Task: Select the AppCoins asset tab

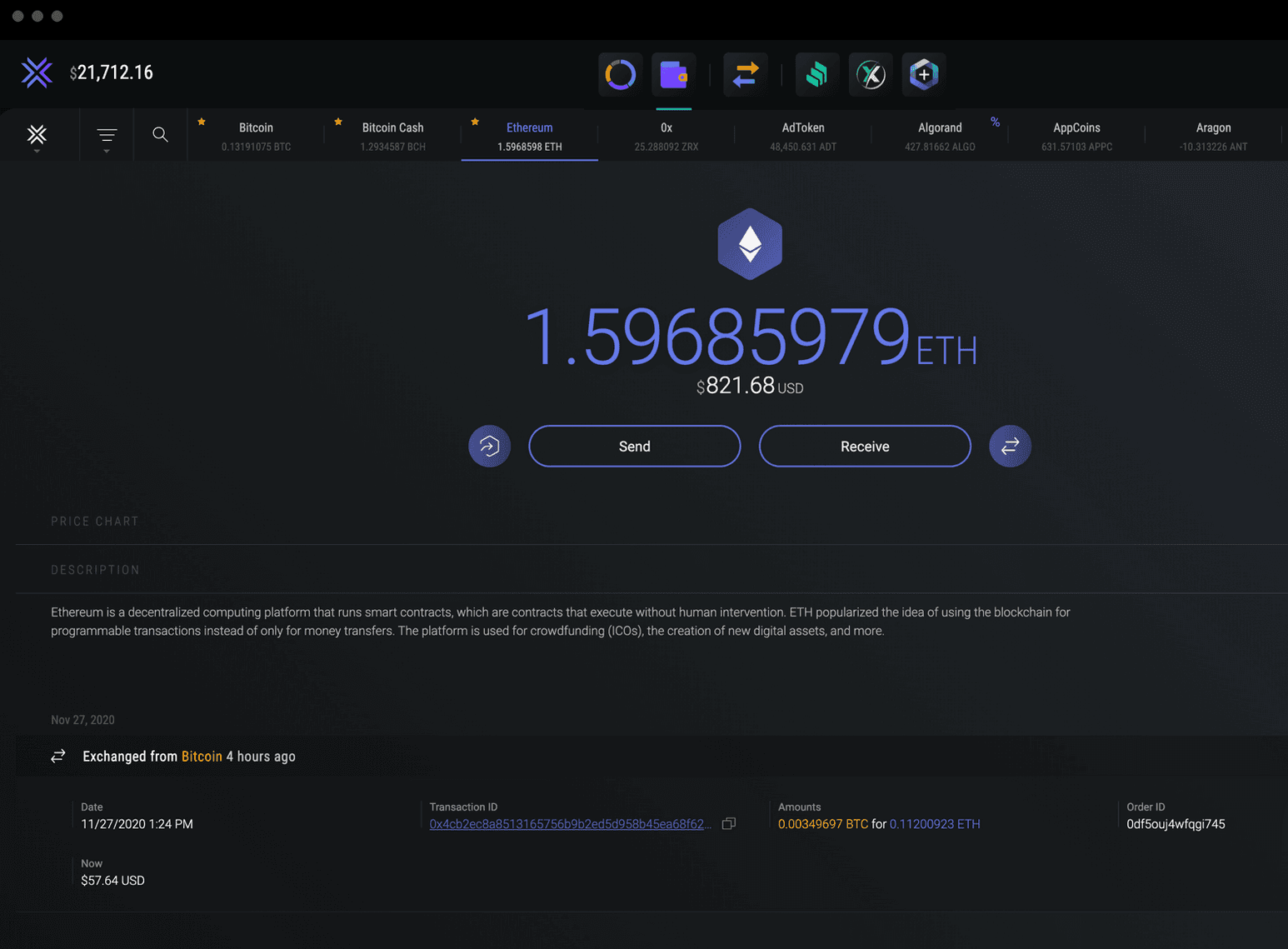Action: [1076, 136]
